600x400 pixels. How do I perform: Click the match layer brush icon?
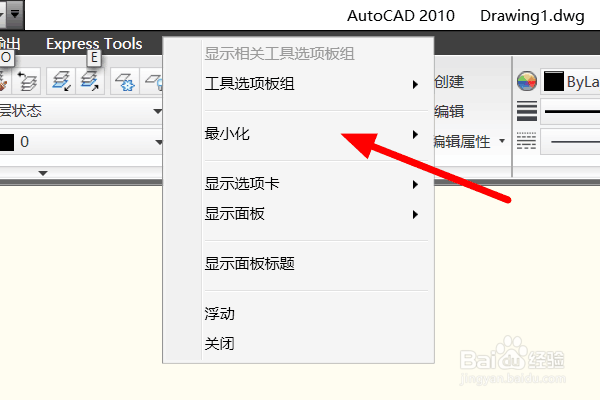tap(4, 81)
